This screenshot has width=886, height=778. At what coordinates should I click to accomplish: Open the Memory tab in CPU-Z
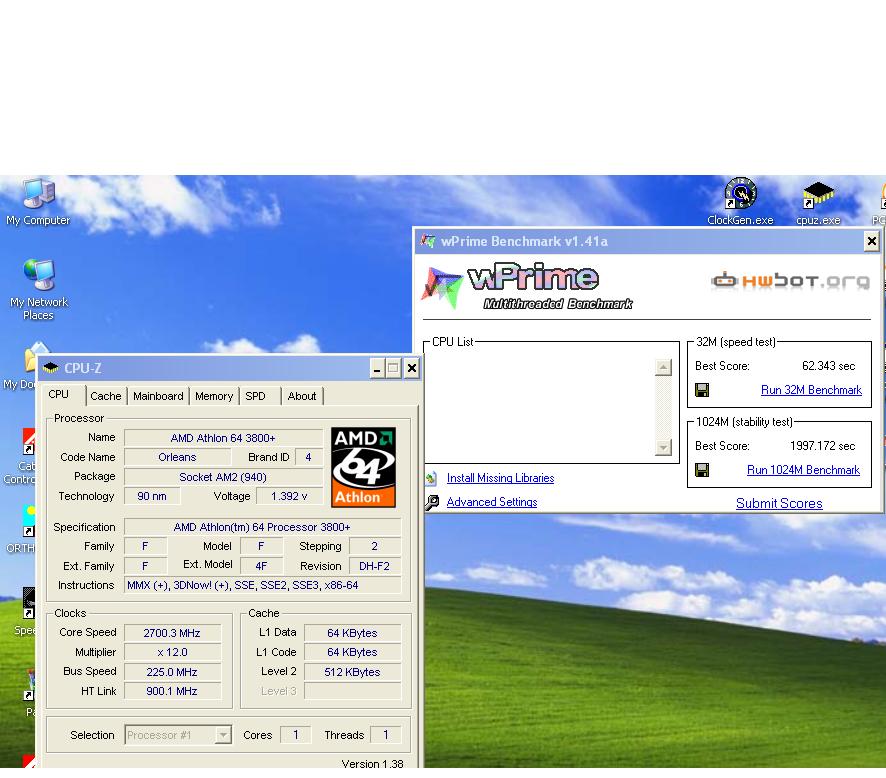coord(214,396)
